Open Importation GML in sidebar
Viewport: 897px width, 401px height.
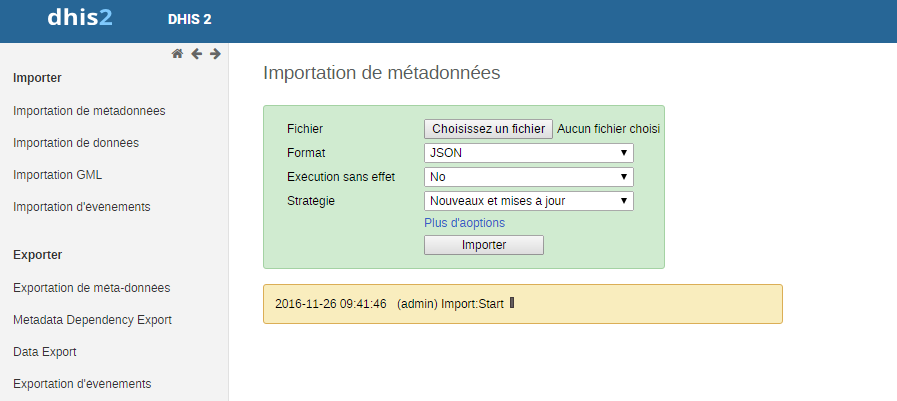[58, 175]
